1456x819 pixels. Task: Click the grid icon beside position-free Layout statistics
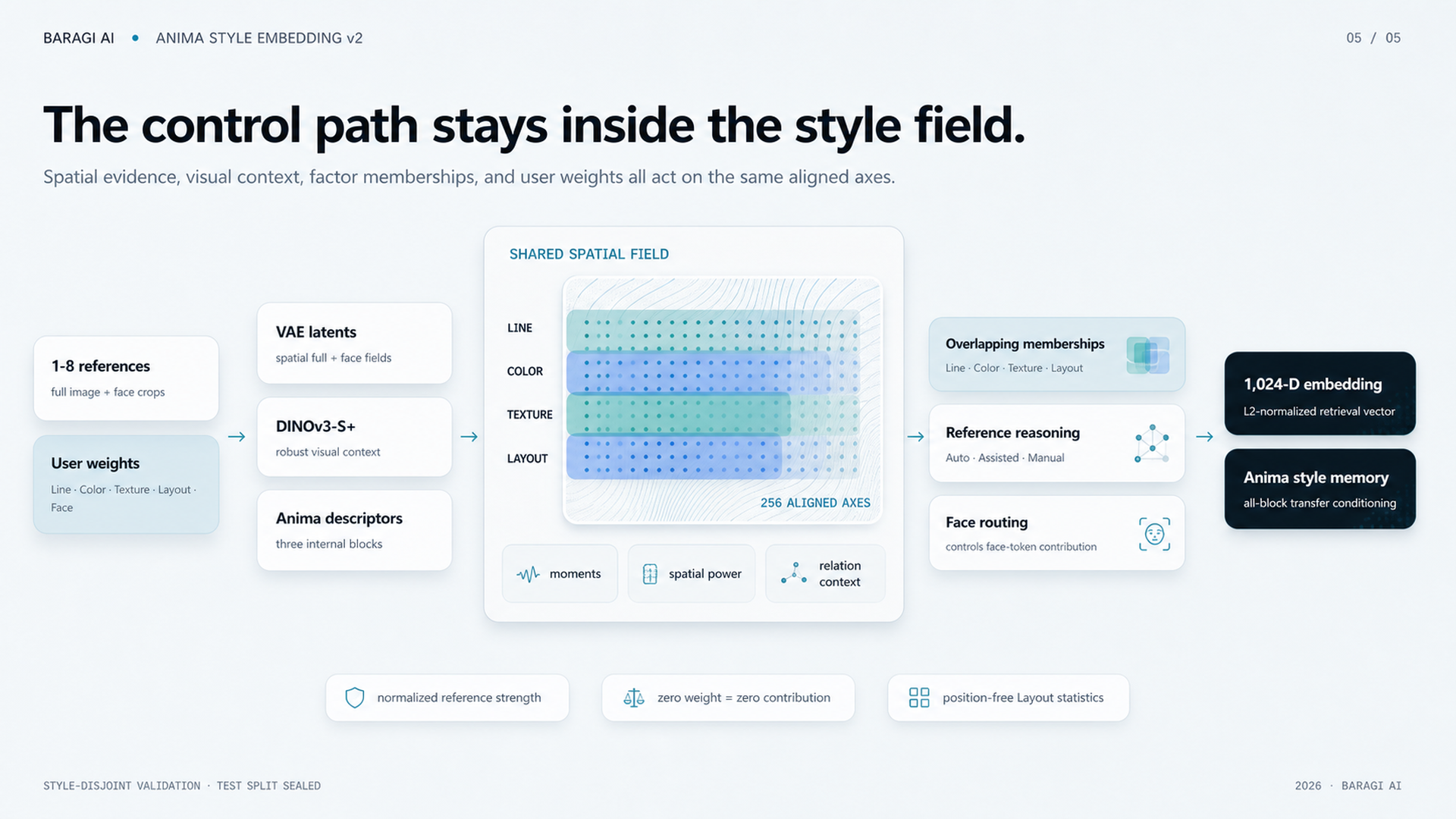(x=919, y=698)
